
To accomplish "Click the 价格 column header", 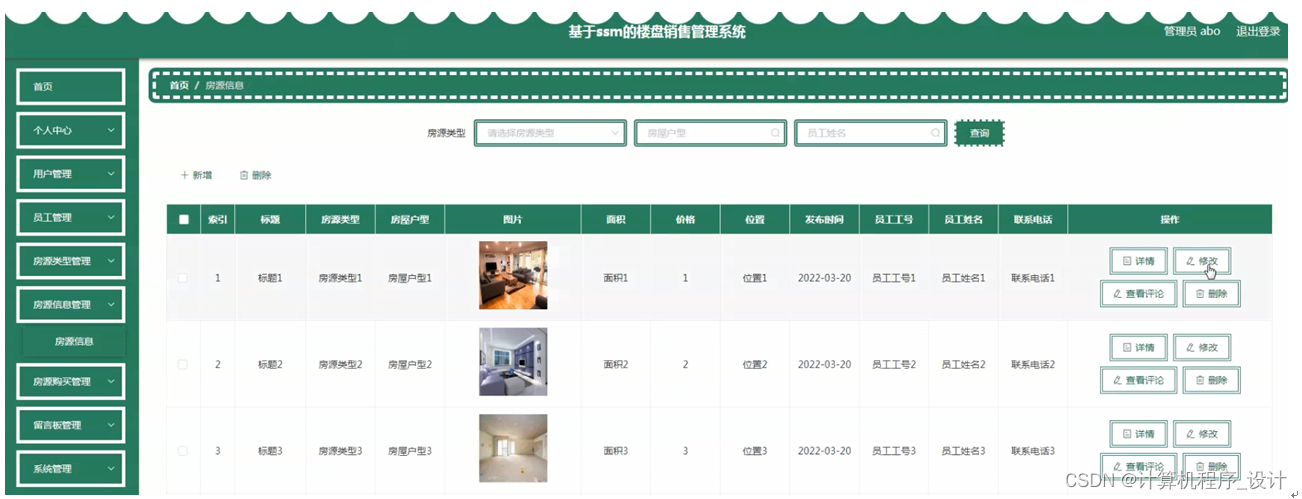I will [x=685, y=220].
